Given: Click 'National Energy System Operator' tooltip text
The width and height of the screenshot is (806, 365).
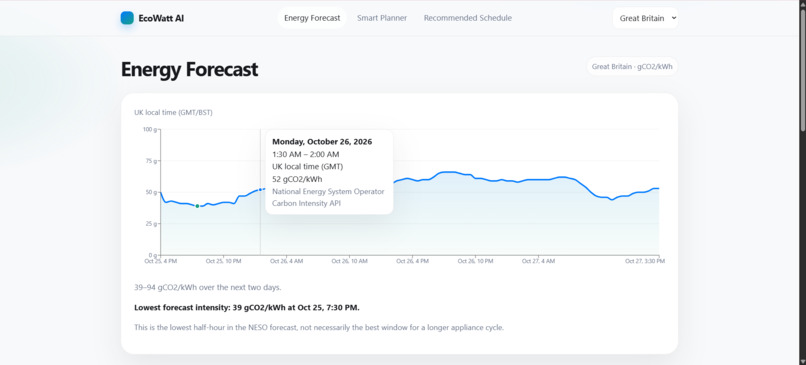Looking at the screenshot, I should pos(328,191).
